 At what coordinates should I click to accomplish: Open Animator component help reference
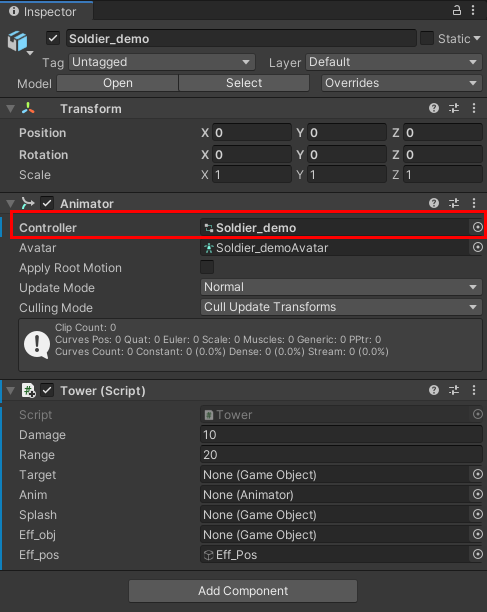pyautogui.click(x=434, y=203)
